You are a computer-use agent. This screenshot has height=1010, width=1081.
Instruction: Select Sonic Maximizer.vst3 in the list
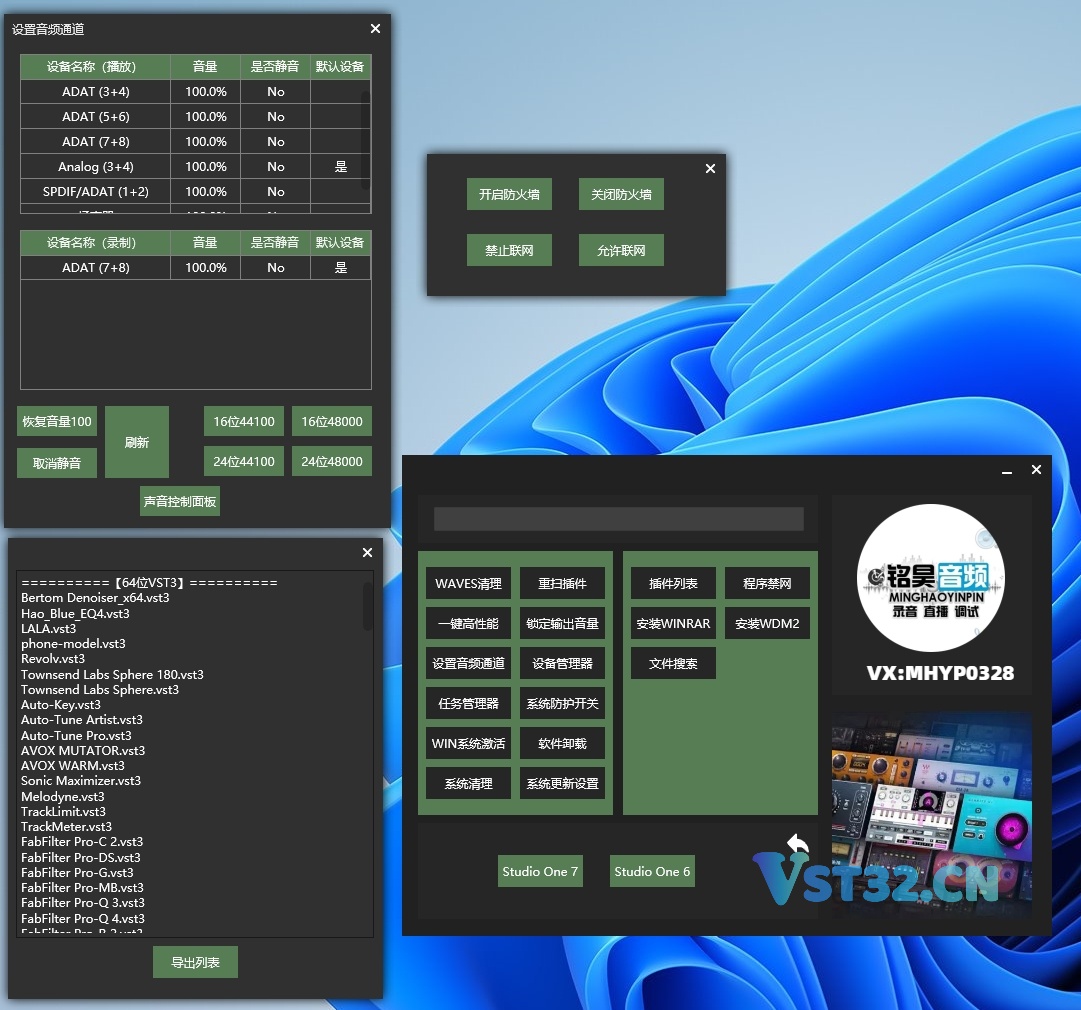pos(81,780)
